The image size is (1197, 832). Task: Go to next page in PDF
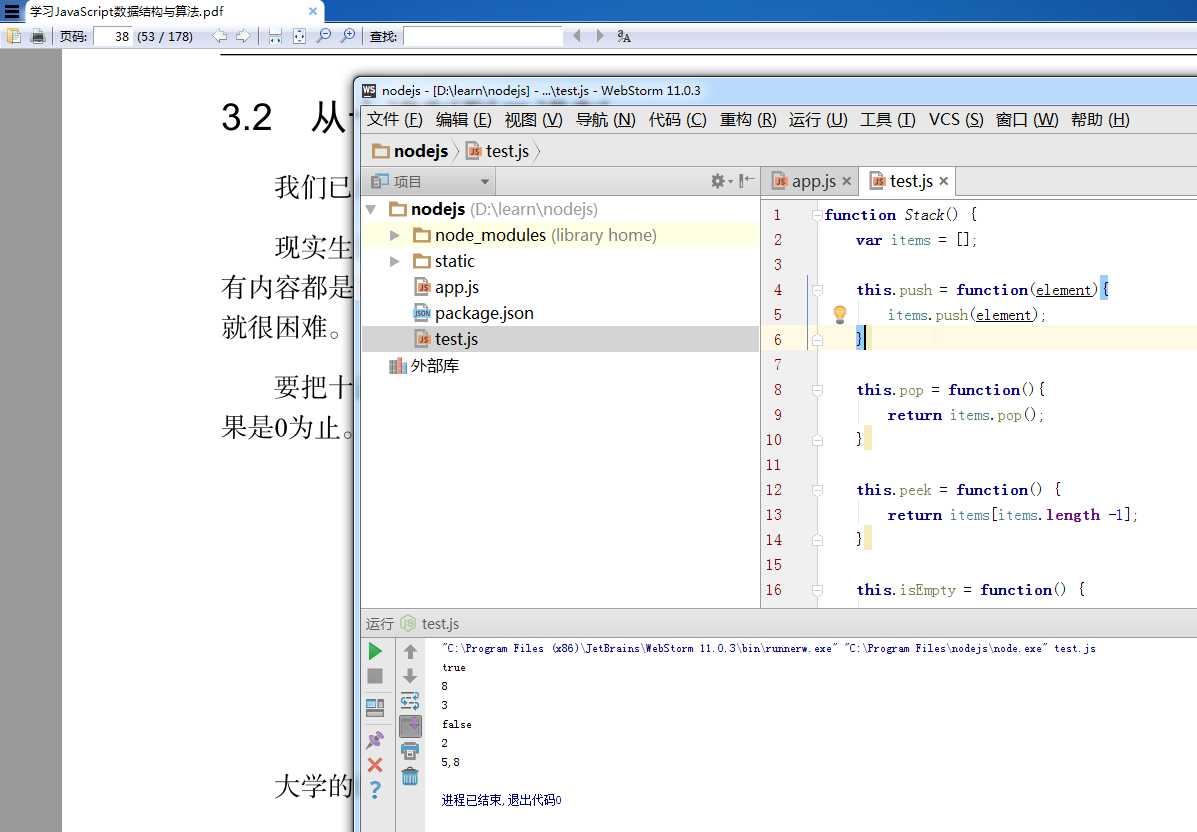click(x=243, y=36)
